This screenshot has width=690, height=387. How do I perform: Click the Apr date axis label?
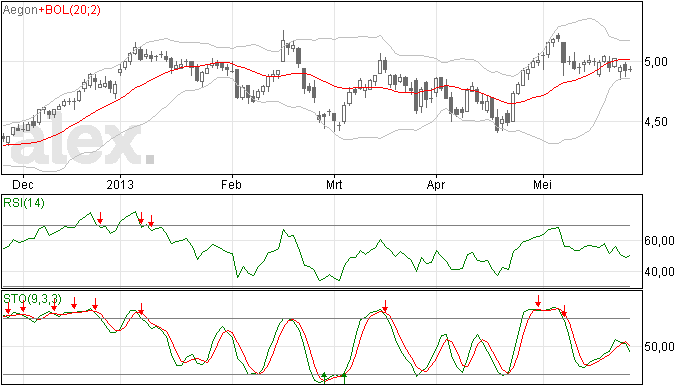coord(436,184)
